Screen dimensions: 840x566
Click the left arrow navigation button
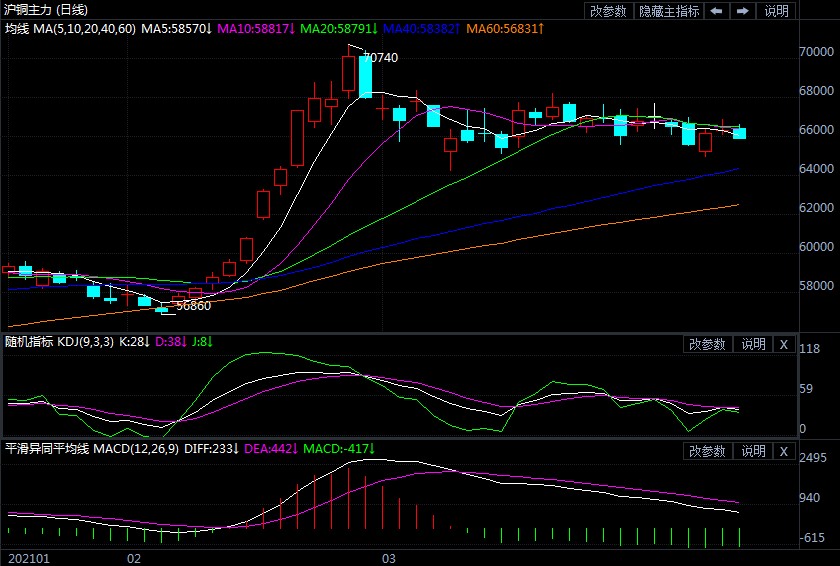716,11
